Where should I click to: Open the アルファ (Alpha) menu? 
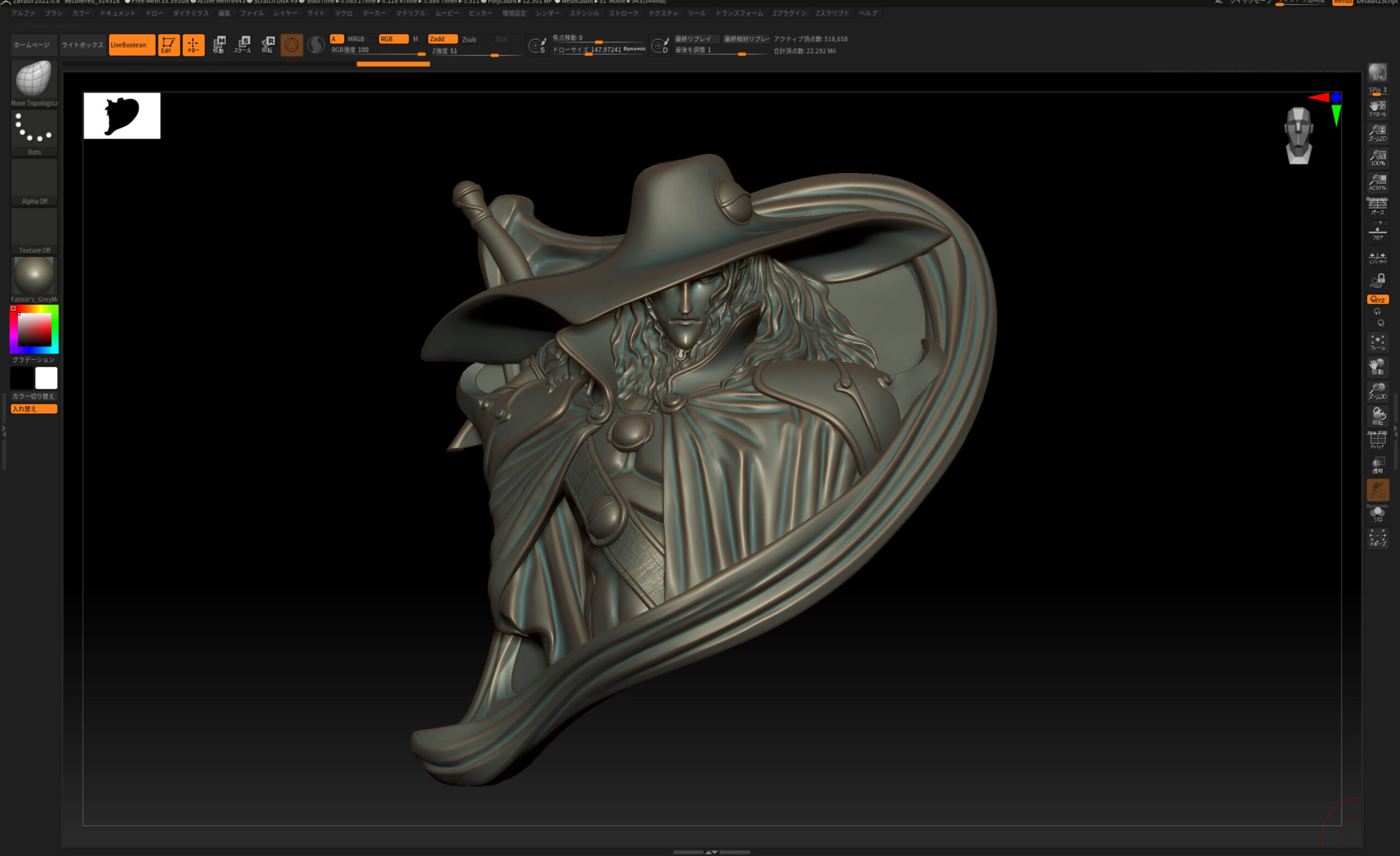tap(23, 13)
